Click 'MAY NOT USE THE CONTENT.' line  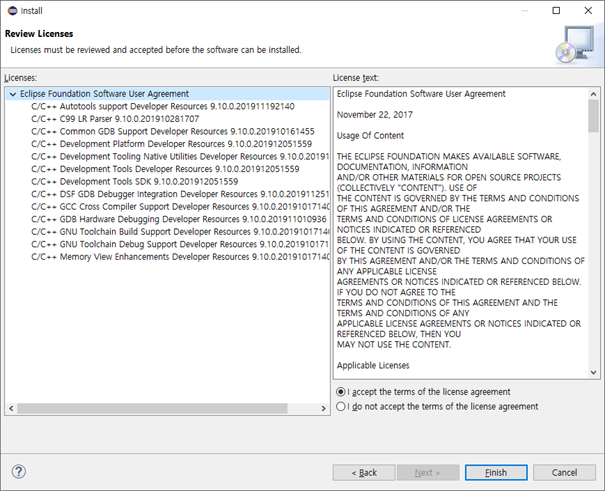394,345
